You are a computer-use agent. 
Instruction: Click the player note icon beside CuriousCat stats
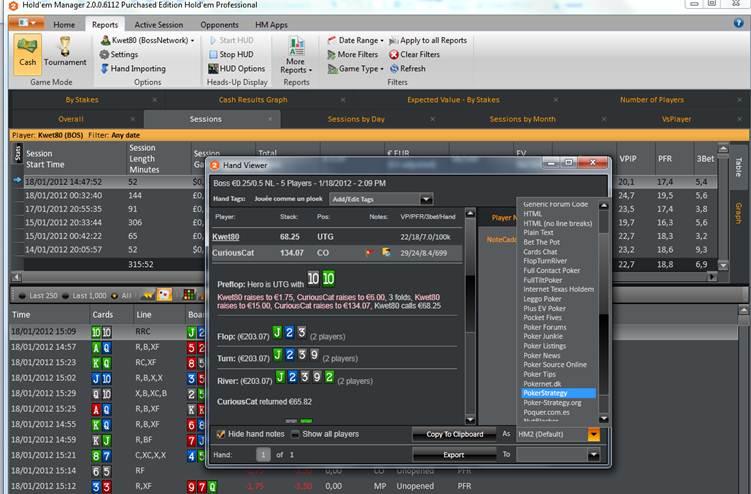(x=386, y=252)
